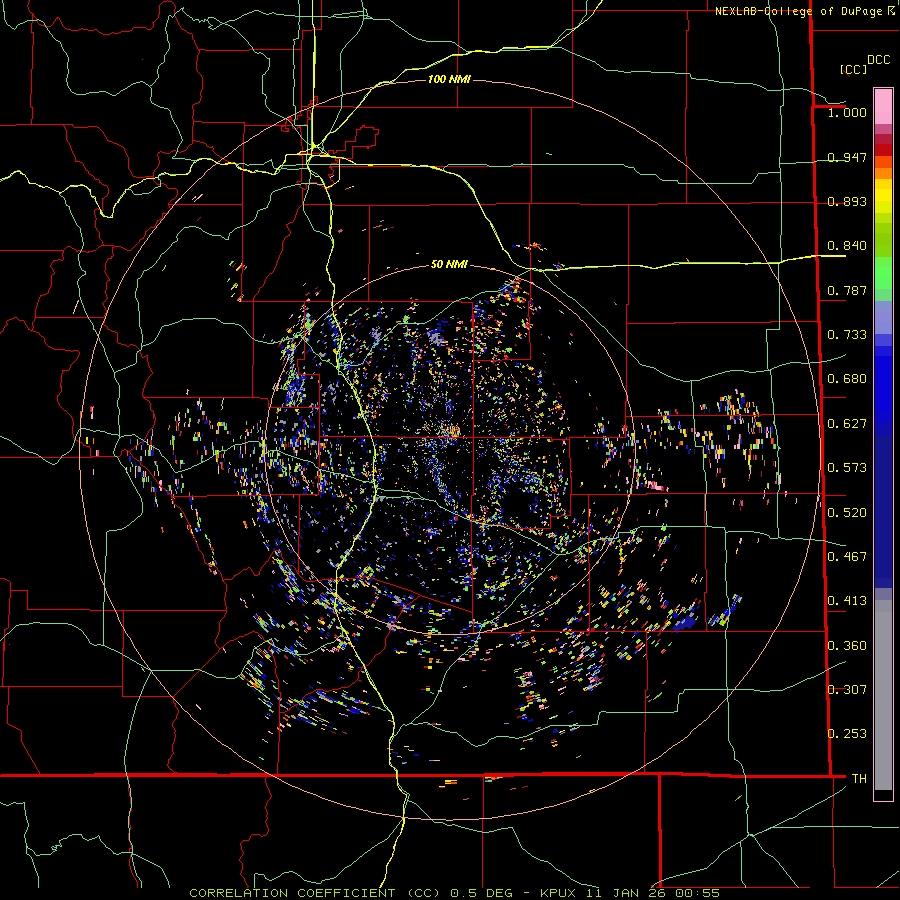Click the 100 NMI range ring label
900x900 pixels.
[449, 79]
